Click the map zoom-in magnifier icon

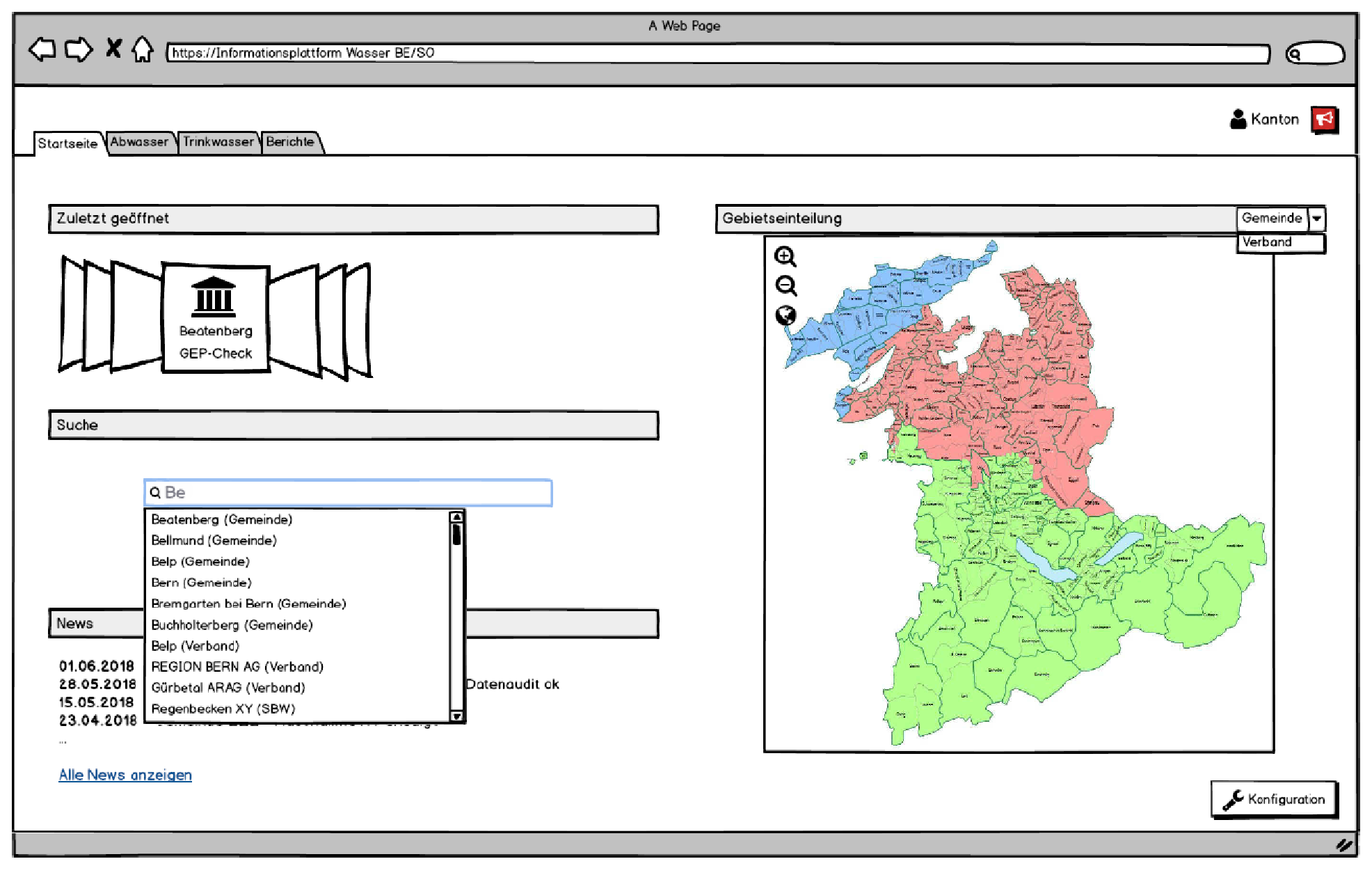click(x=785, y=257)
